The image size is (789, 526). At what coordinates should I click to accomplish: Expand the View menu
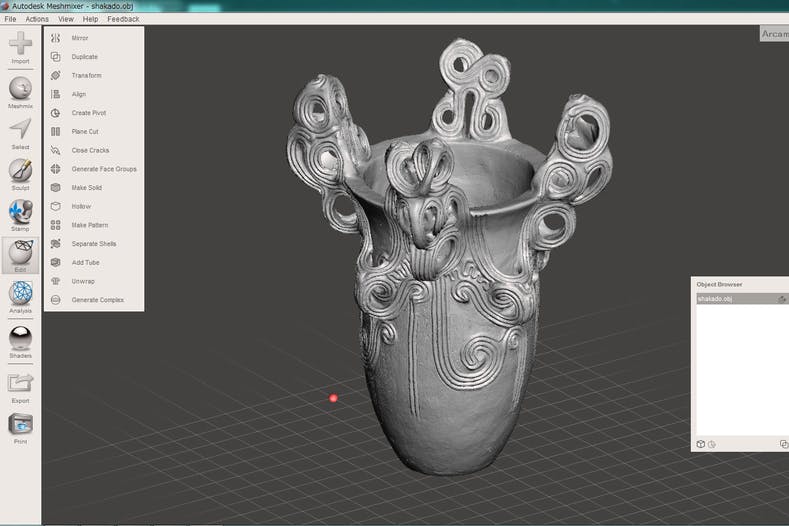[66, 19]
